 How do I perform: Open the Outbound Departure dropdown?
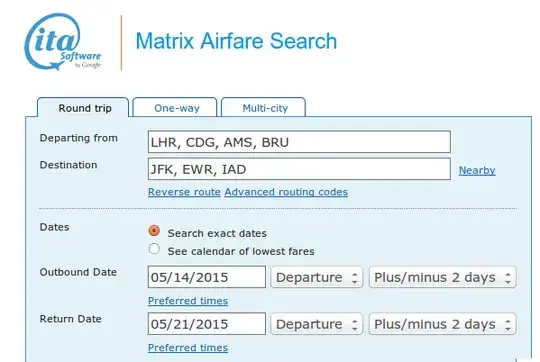[316, 277]
